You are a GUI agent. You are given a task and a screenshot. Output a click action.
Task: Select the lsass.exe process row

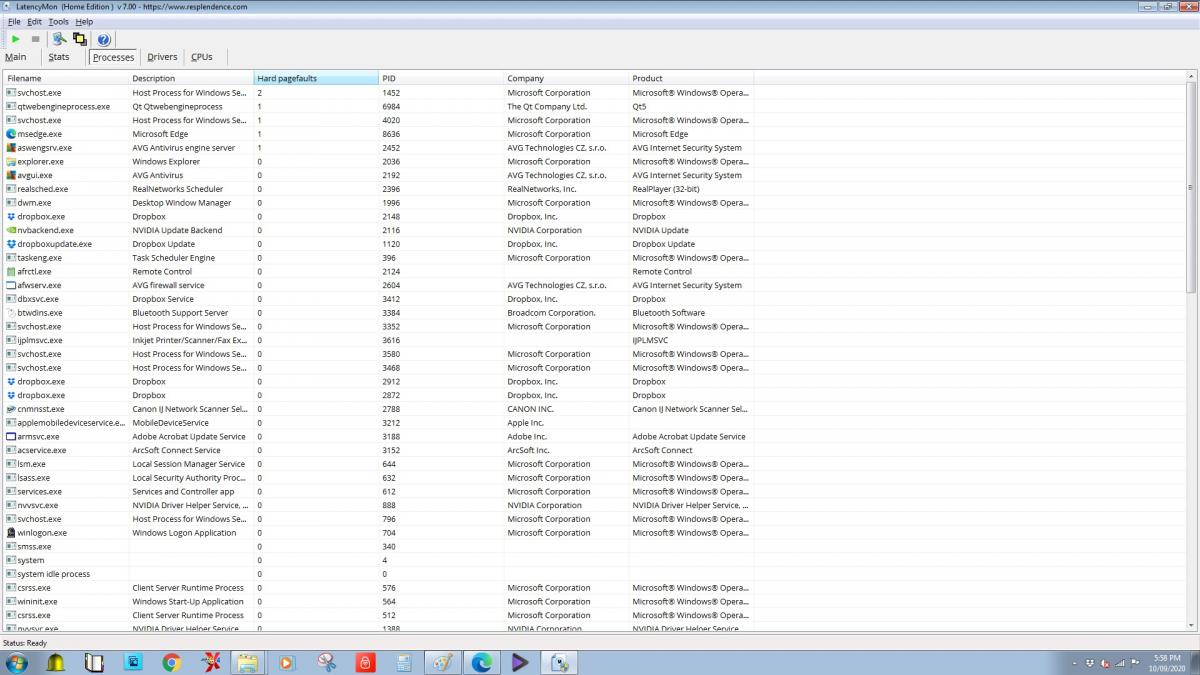coord(379,478)
